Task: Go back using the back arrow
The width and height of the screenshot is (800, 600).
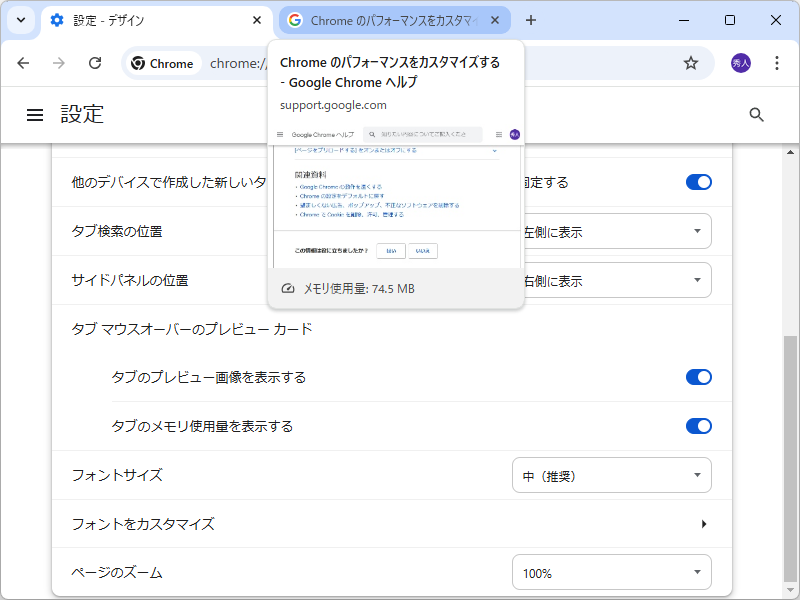Action: coord(23,62)
